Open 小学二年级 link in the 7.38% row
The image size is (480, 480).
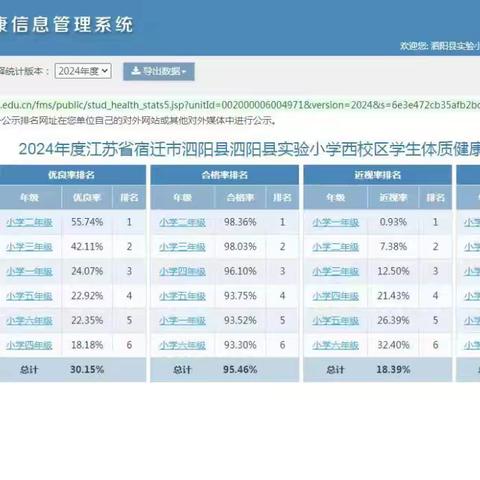pos(336,247)
